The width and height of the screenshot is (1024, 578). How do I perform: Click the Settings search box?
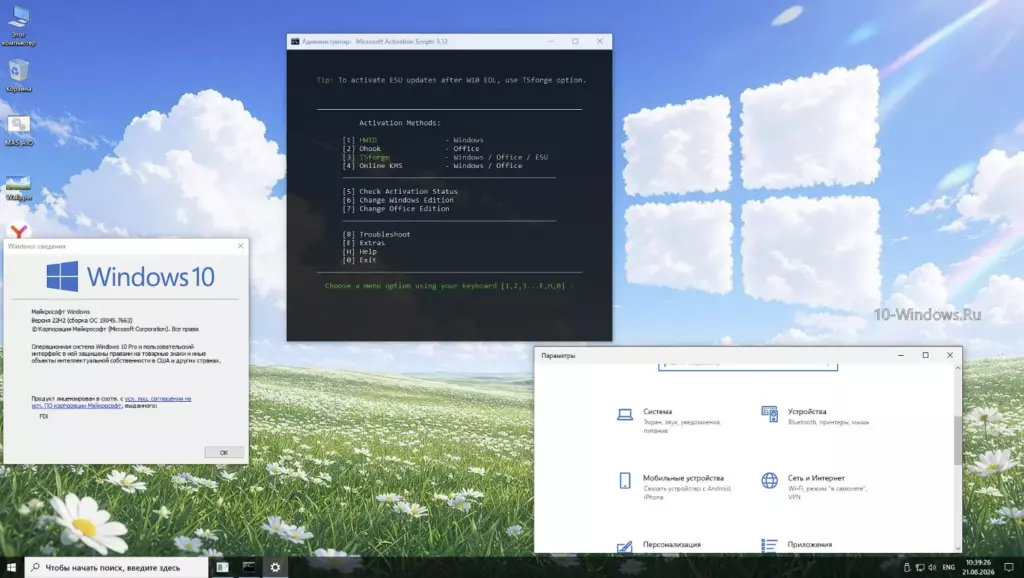click(x=748, y=366)
